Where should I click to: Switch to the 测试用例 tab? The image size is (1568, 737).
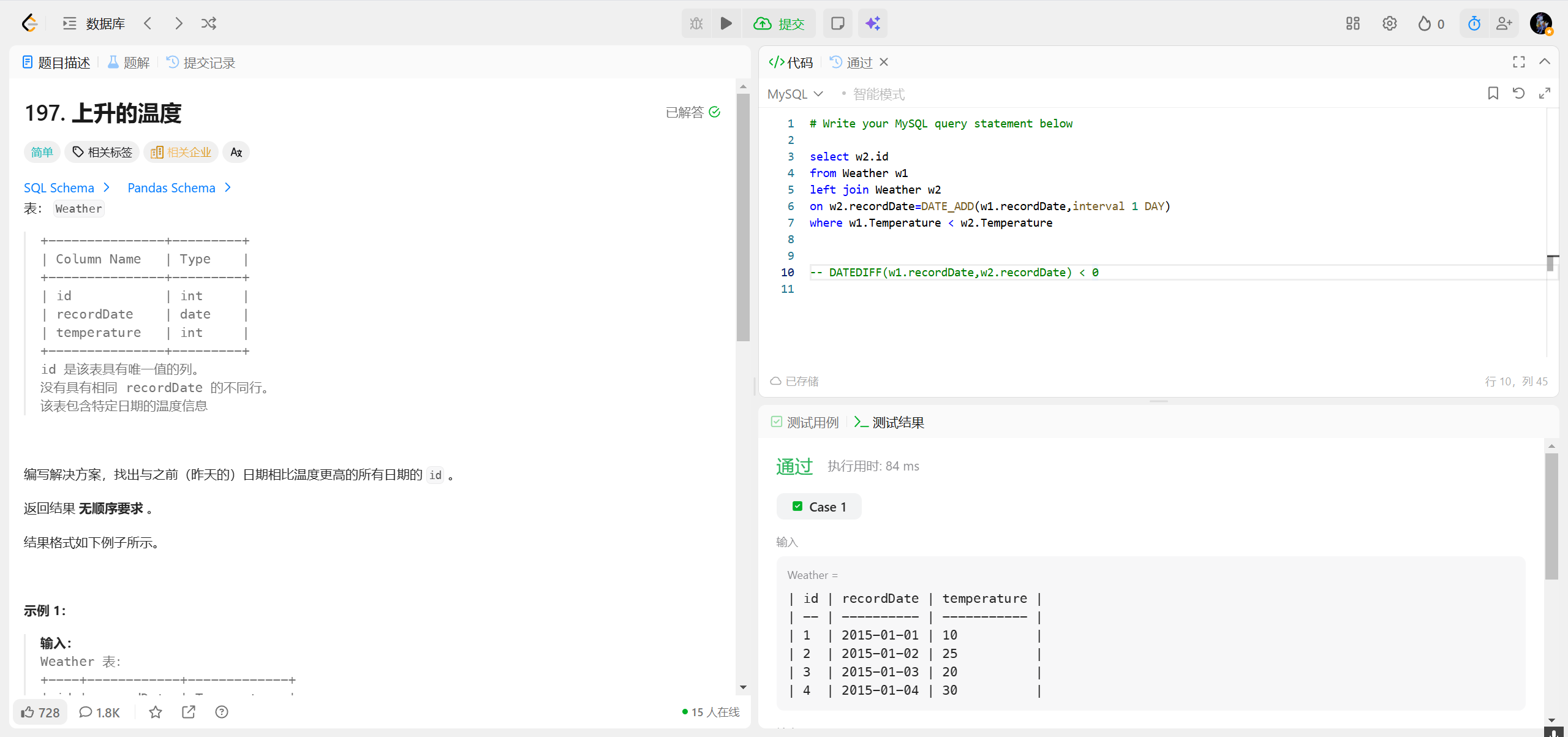pyautogui.click(x=805, y=422)
